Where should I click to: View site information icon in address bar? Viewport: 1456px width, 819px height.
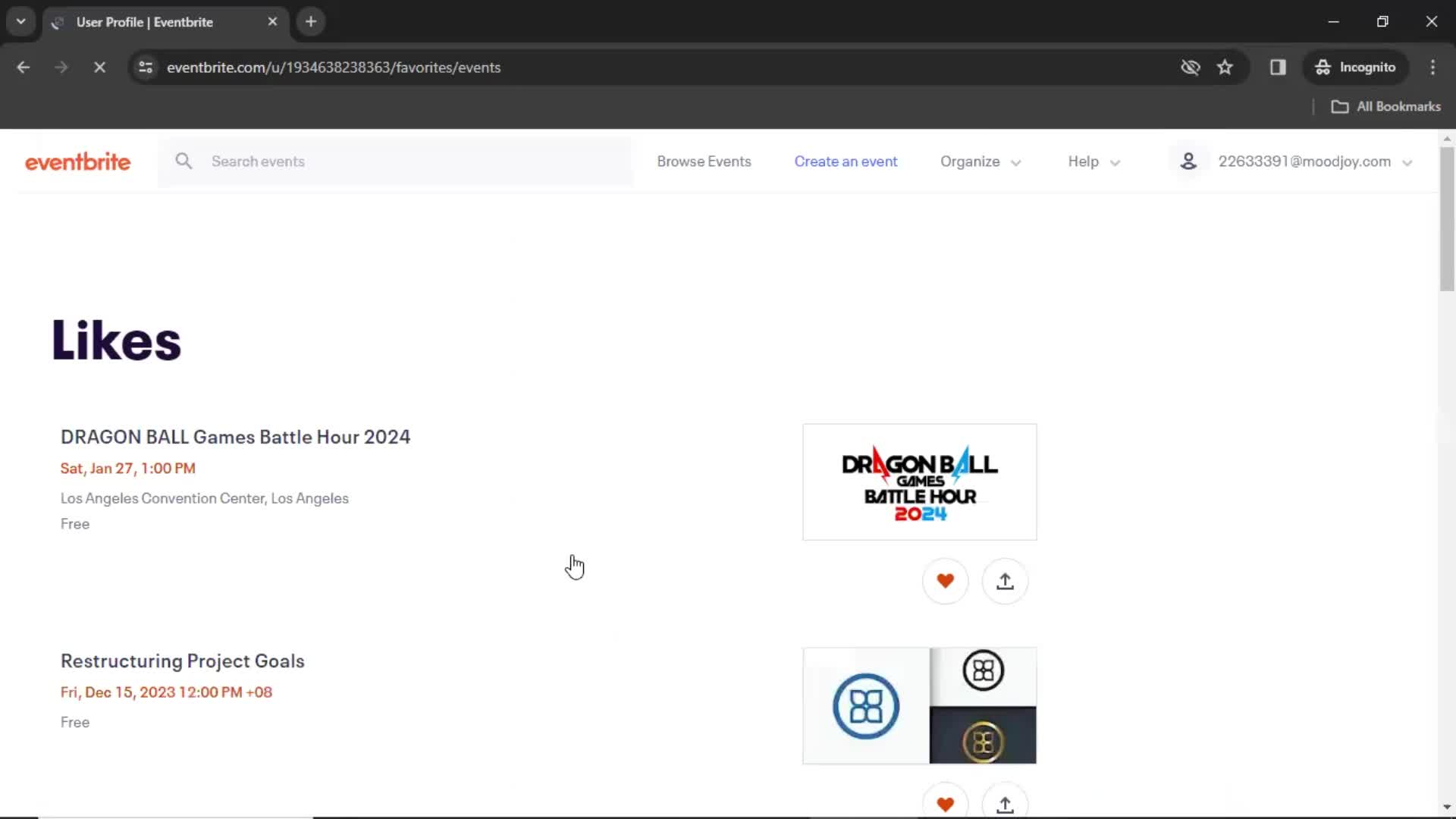(146, 67)
